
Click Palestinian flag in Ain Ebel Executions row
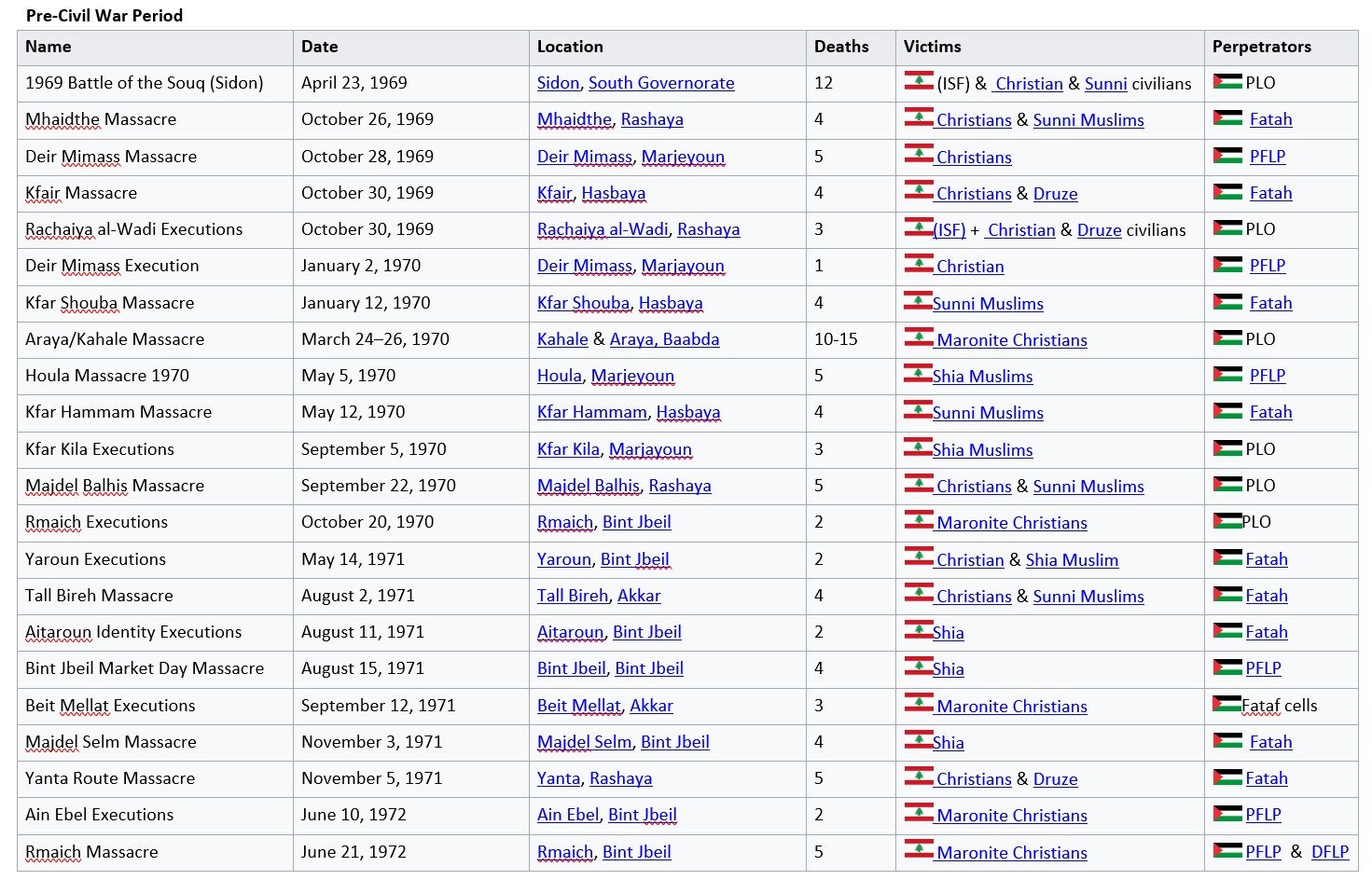(1227, 814)
